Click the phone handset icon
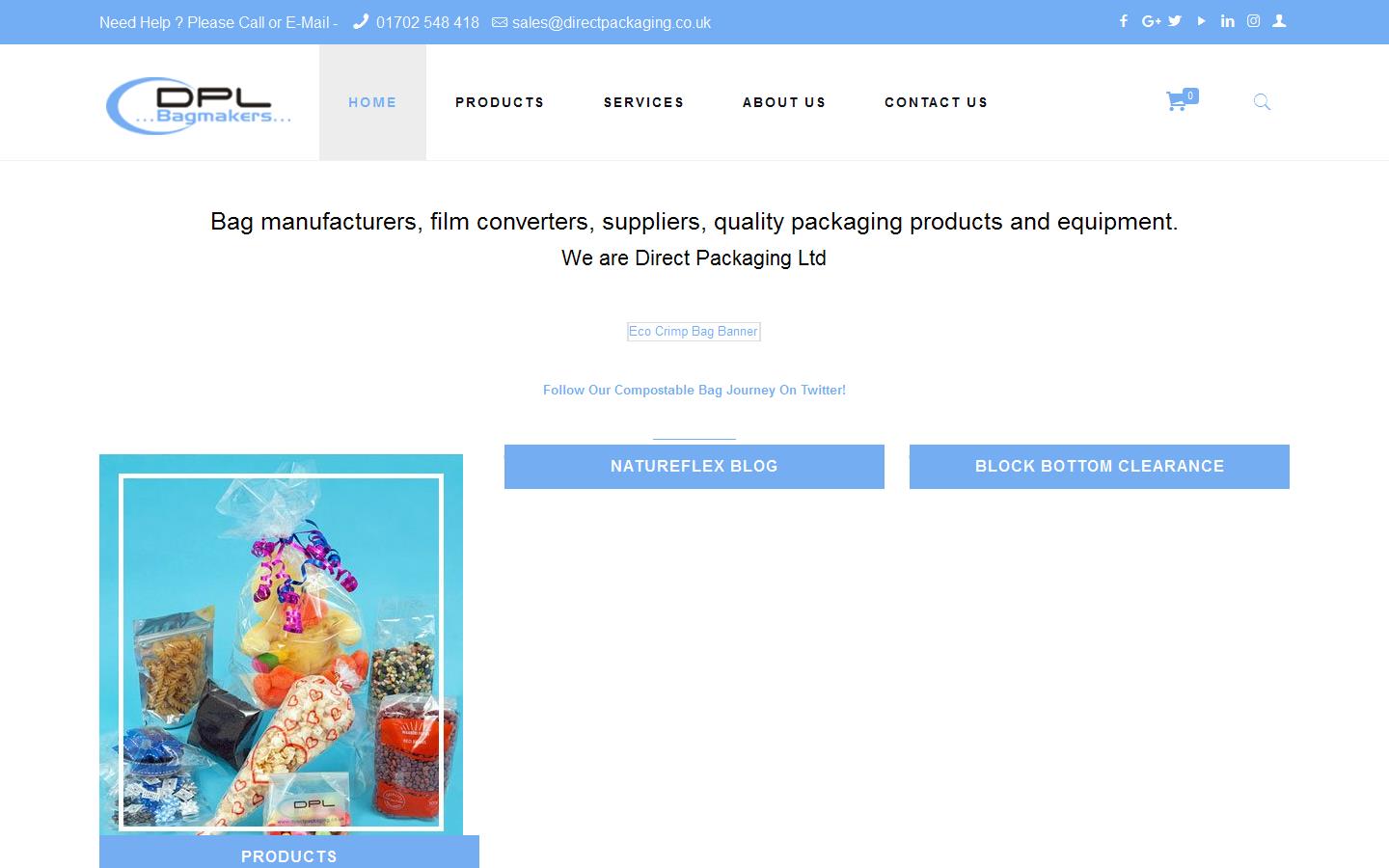Image resolution: width=1389 pixels, height=868 pixels. 361,21
